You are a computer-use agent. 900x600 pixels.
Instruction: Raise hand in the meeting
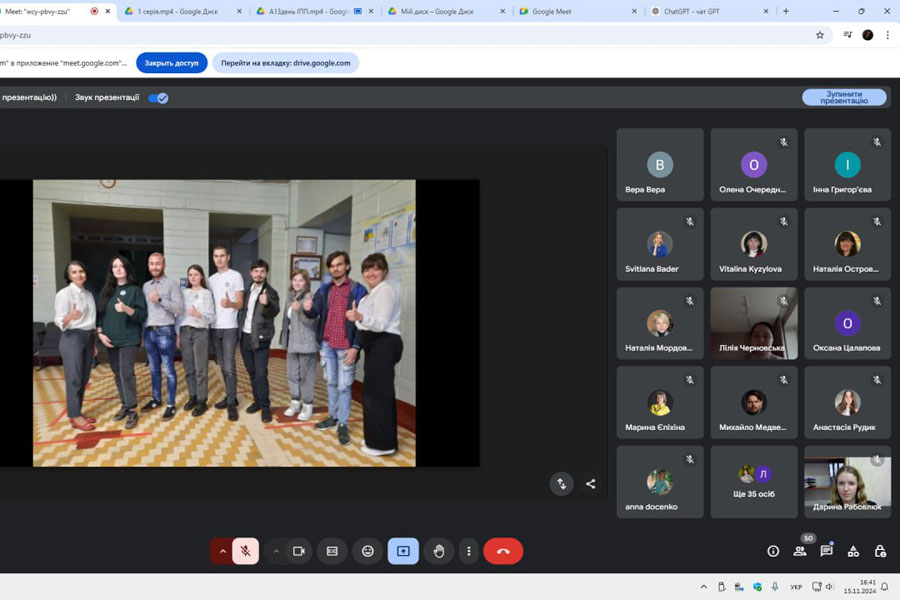click(x=438, y=551)
